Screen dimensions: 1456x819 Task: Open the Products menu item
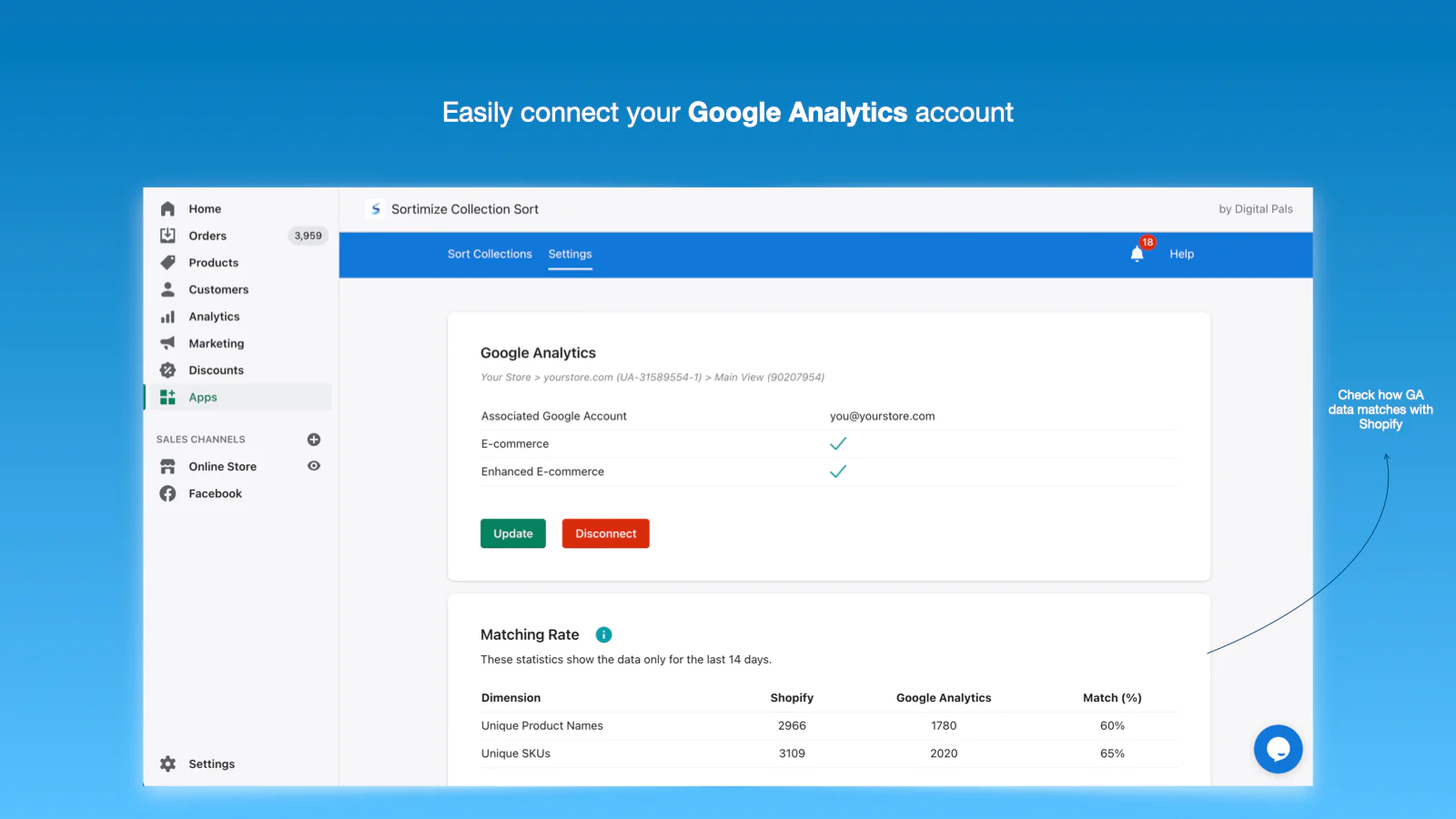(214, 263)
